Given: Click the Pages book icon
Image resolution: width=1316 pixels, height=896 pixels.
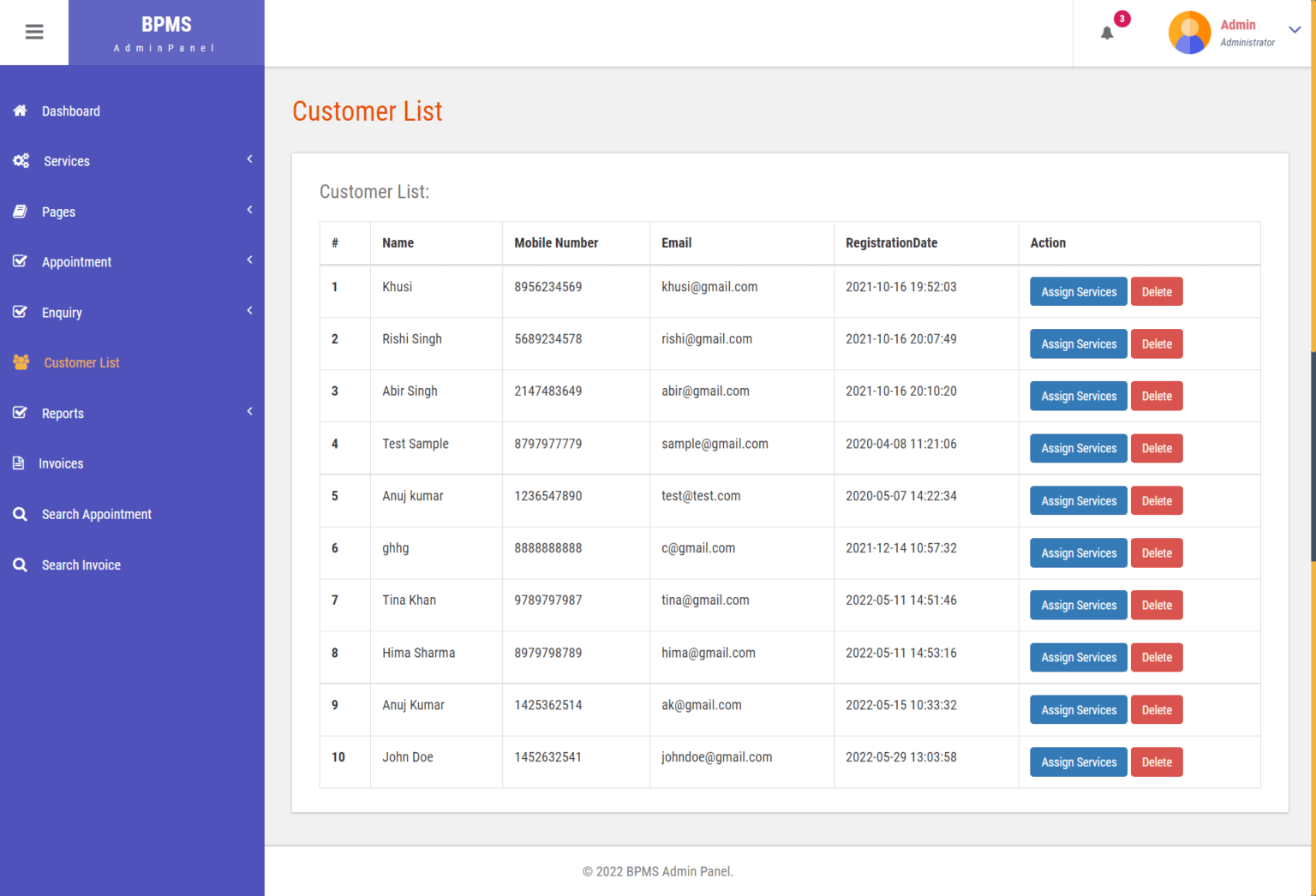Looking at the screenshot, I should (x=19, y=212).
